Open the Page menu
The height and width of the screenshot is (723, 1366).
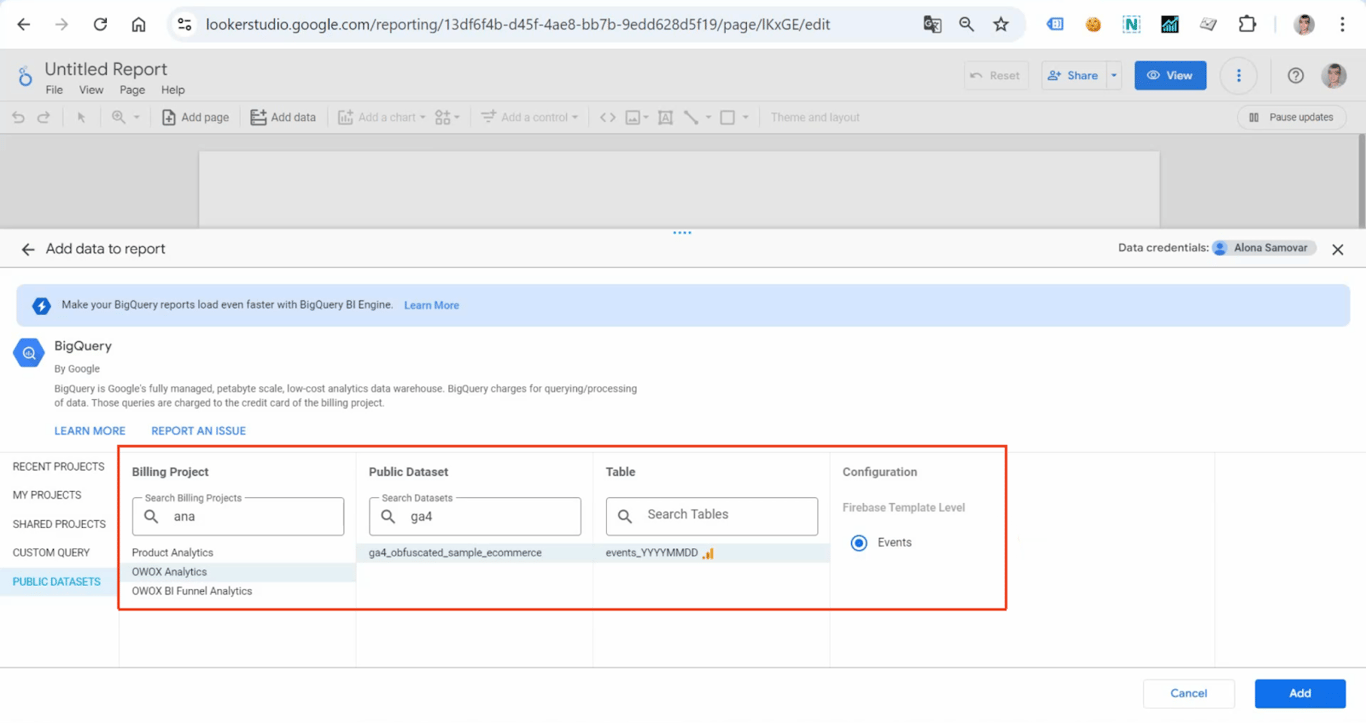click(132, 90)
